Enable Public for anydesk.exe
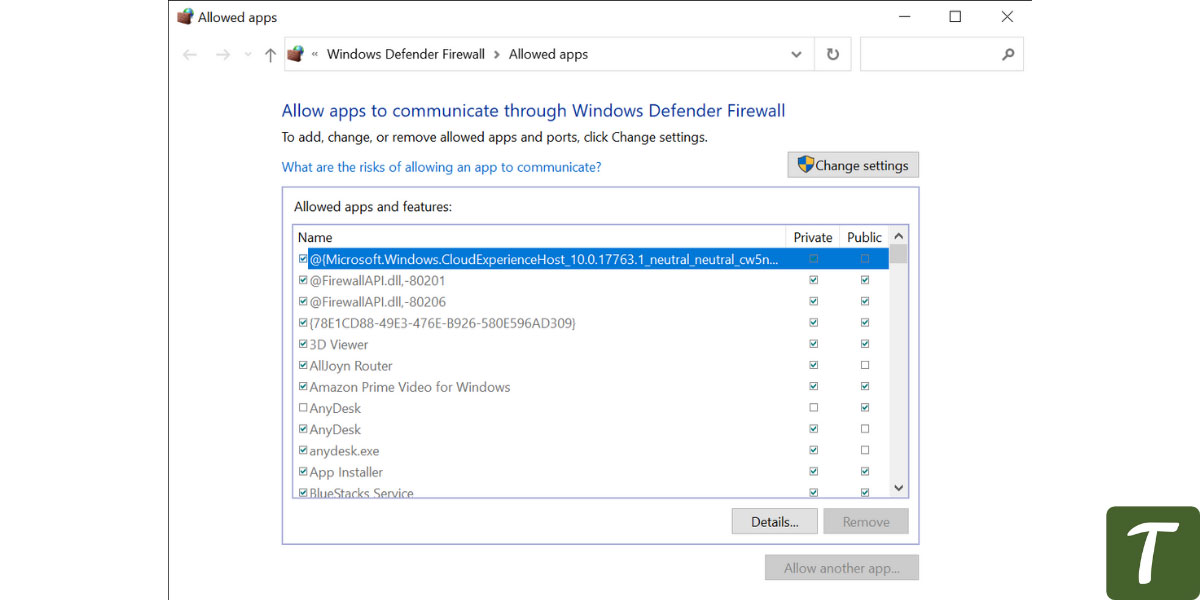The height and width of the screenshot is (600, 1200). [x=865, y=450]
